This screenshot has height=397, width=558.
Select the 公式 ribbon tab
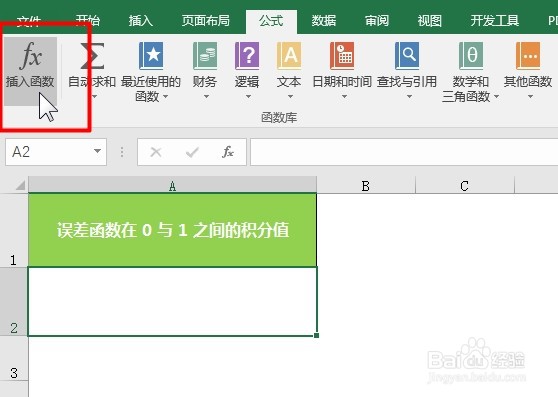point(271,21)
